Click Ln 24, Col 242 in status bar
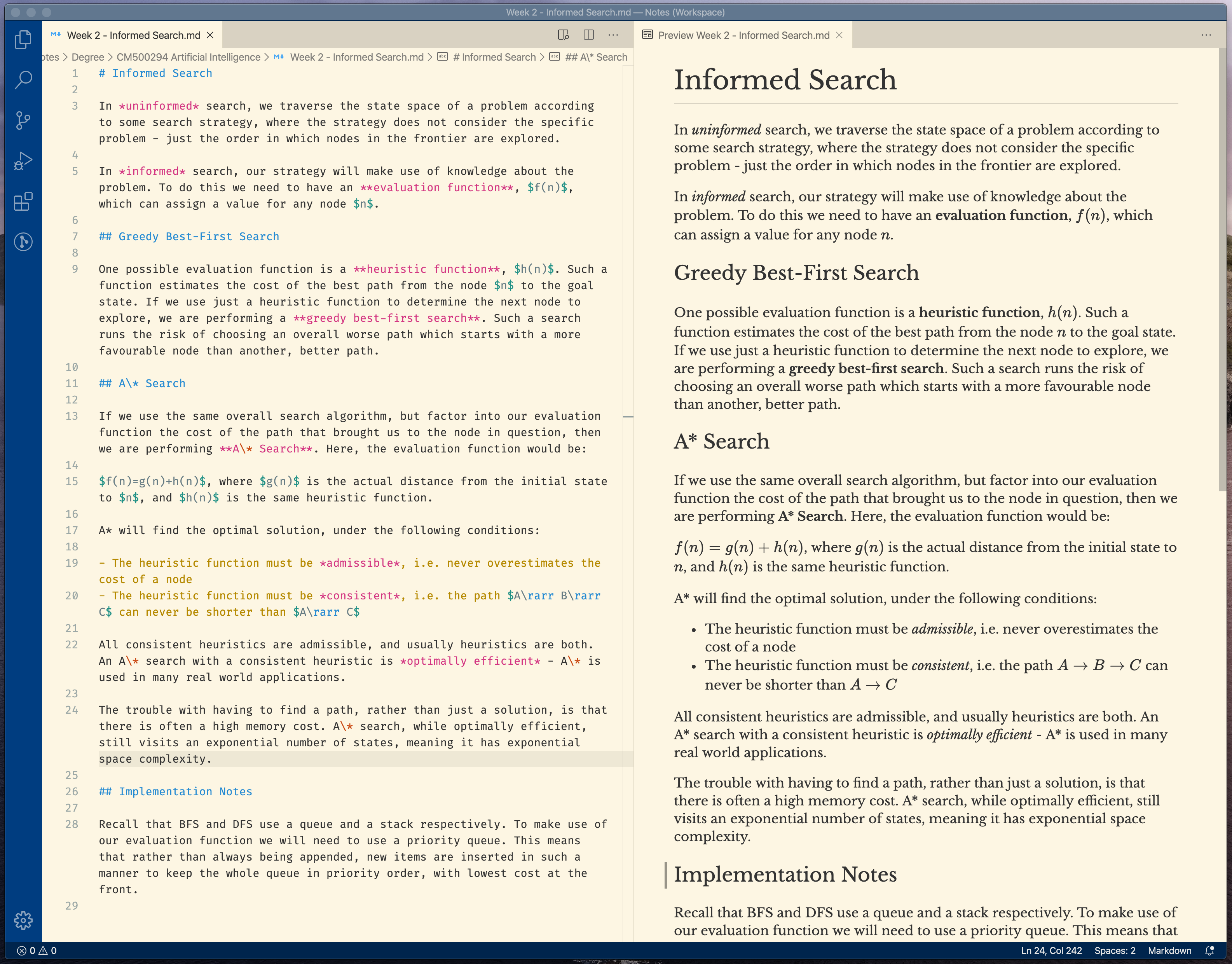This screenshot has height=964, width=1232. 1051,950
